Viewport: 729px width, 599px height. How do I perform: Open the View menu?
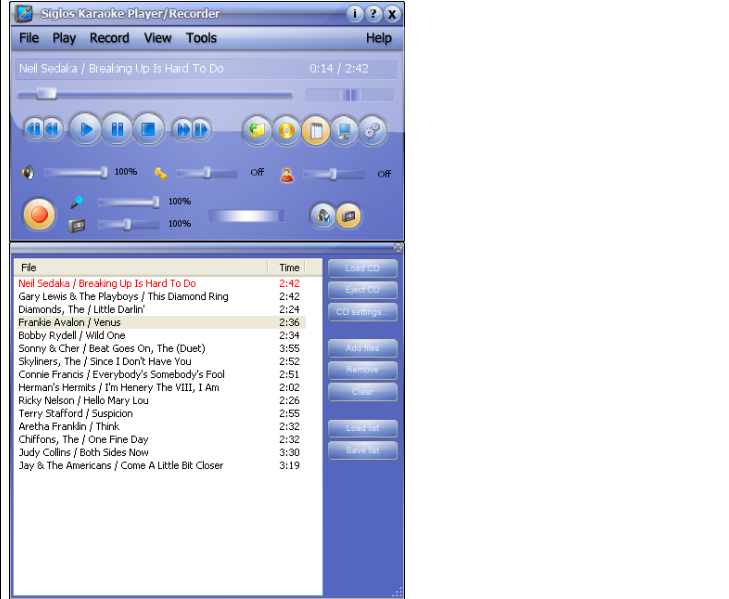(x=158, y=38)
